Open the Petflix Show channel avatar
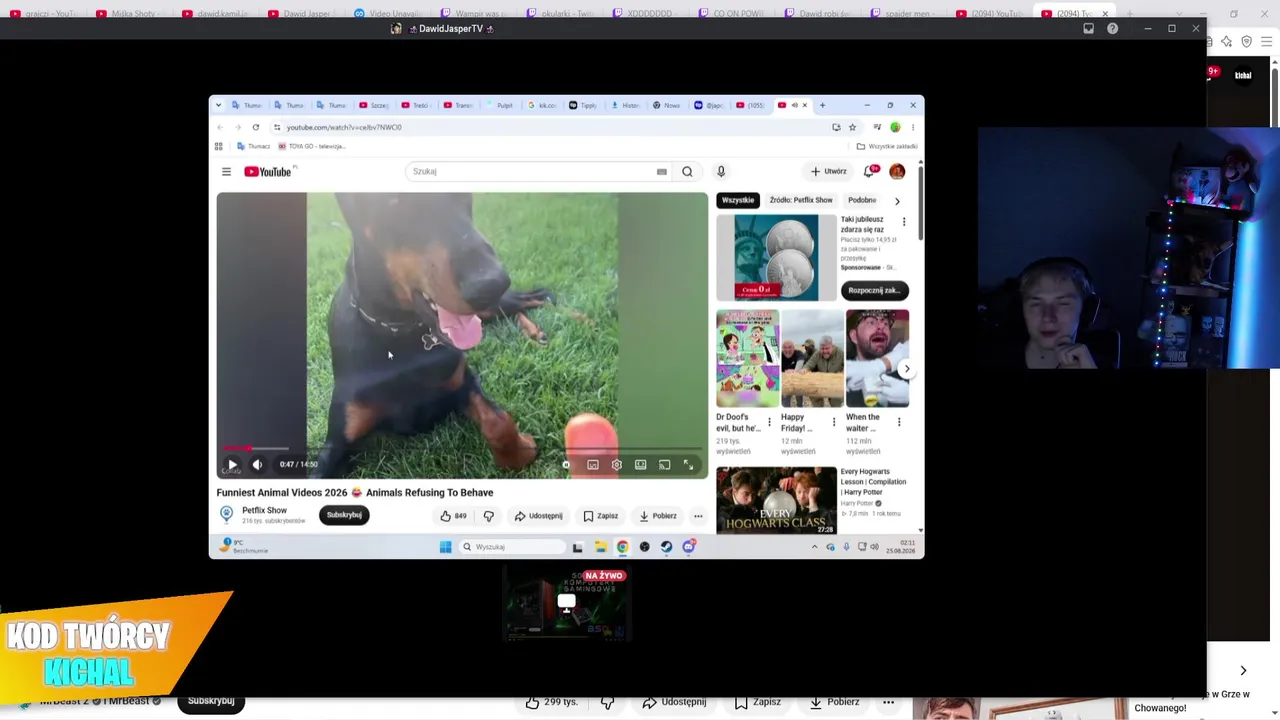This screenshot has width=1280, height=720. 226,515
